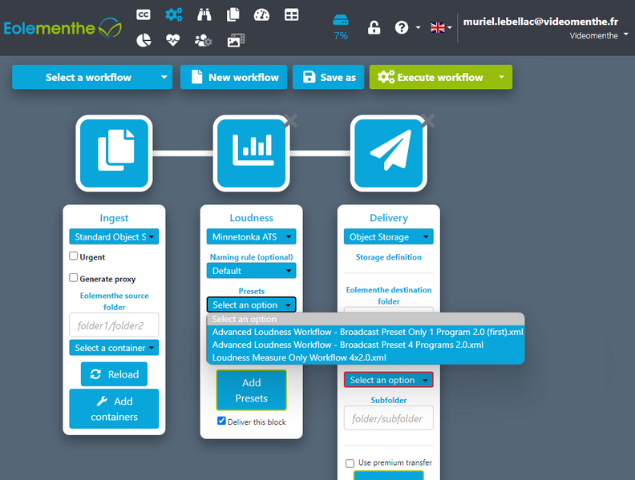Open the files copy icon in top toolbar
This screenshot has height=480, width=635.
point(233,15)
